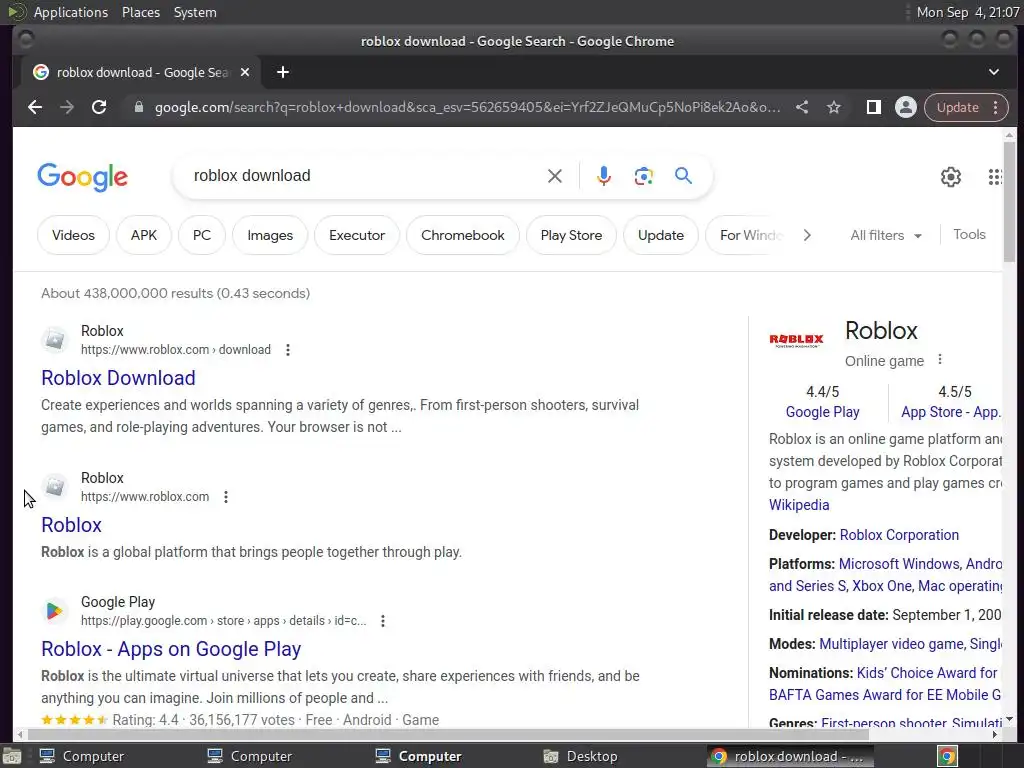Open a new browser tab
The height and width of the screenshot is (768, 1024).
pyautogui.click(x=283, y=72)
